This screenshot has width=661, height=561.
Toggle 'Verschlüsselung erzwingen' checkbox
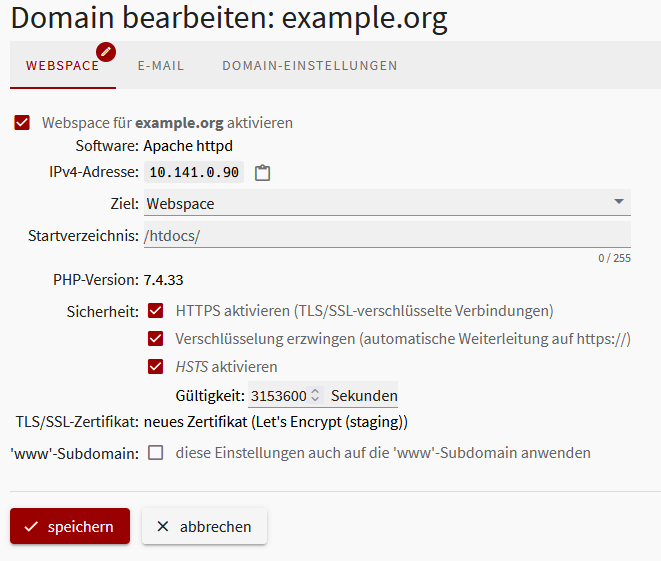(x=156, y=339)
